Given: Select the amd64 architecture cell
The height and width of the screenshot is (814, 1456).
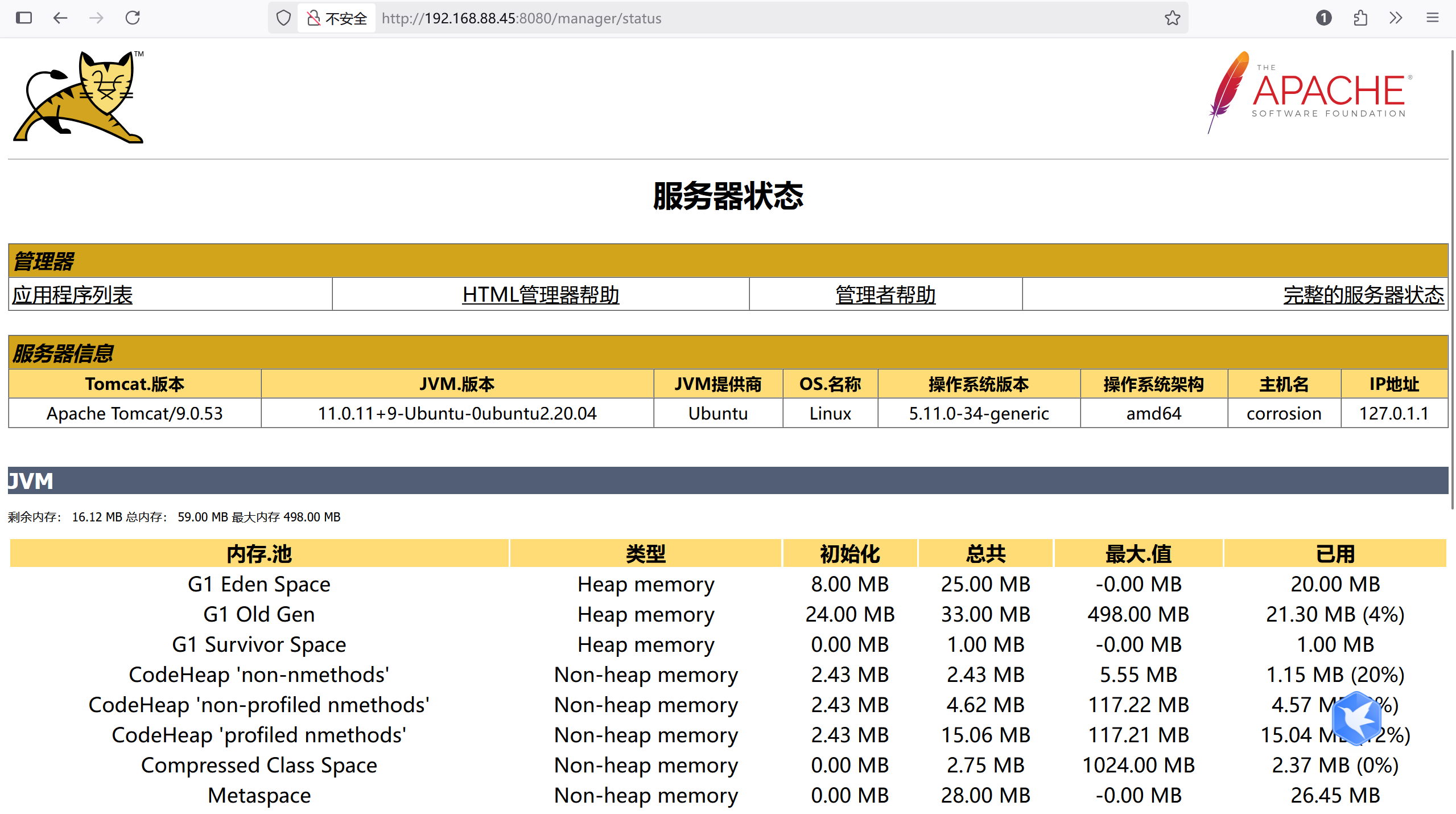Looking at the screenshot, I should 1154,413.
